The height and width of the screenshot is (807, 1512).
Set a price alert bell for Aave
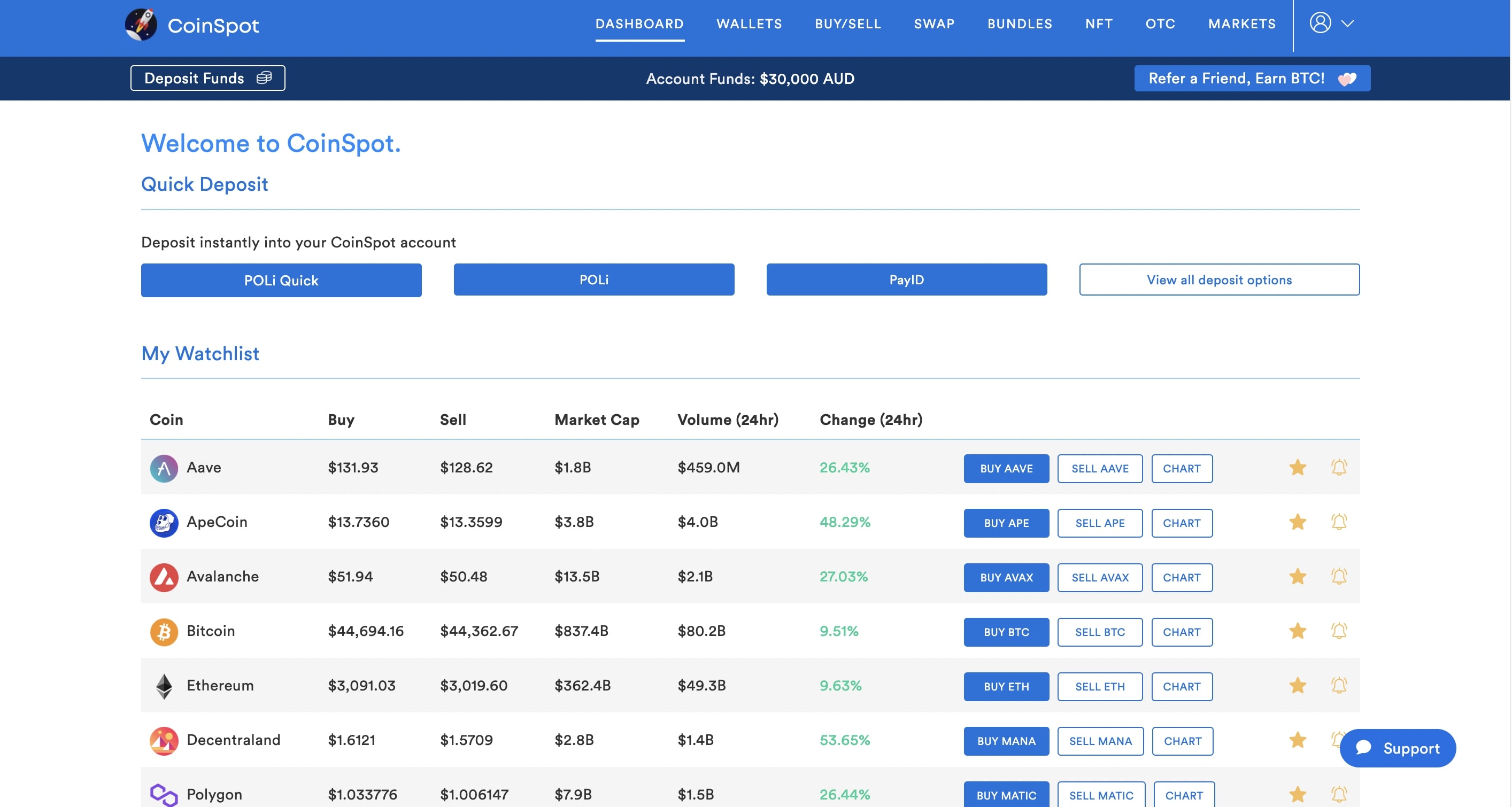click(x=1339, y=467)
